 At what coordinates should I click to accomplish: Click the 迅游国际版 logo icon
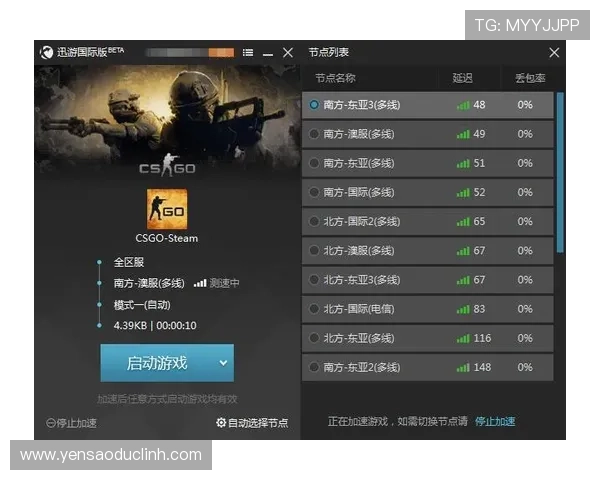pos(47,52)
